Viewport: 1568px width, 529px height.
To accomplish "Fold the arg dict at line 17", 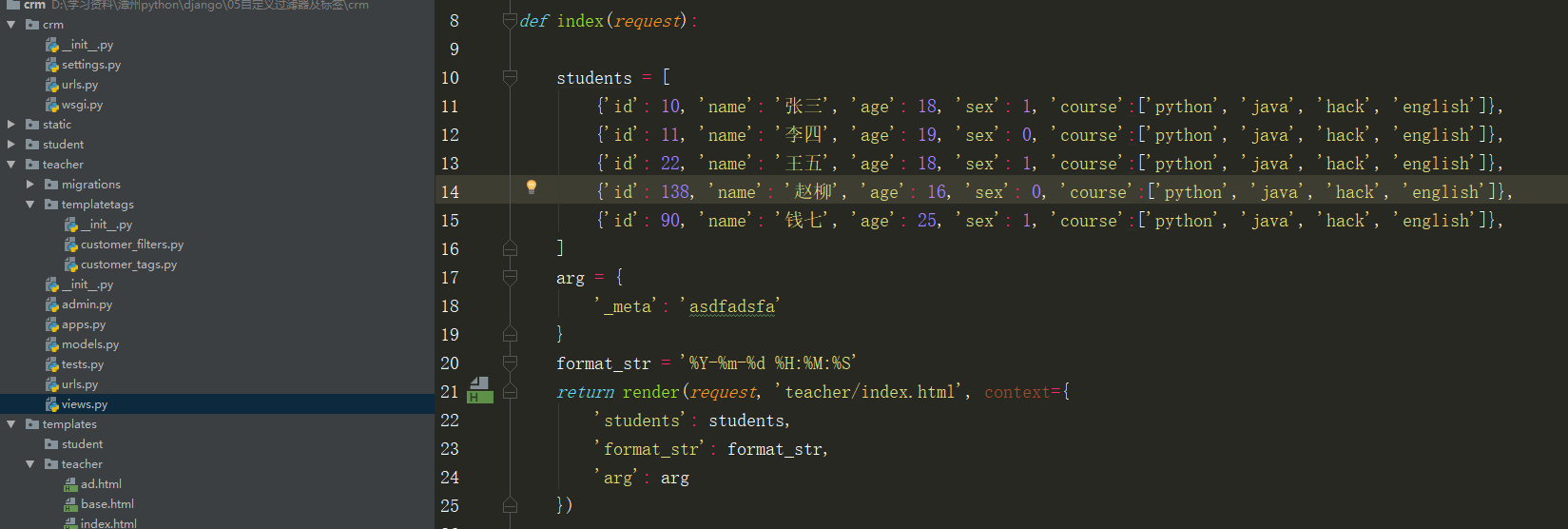I will pyautogui.click(x=510, y=277).
